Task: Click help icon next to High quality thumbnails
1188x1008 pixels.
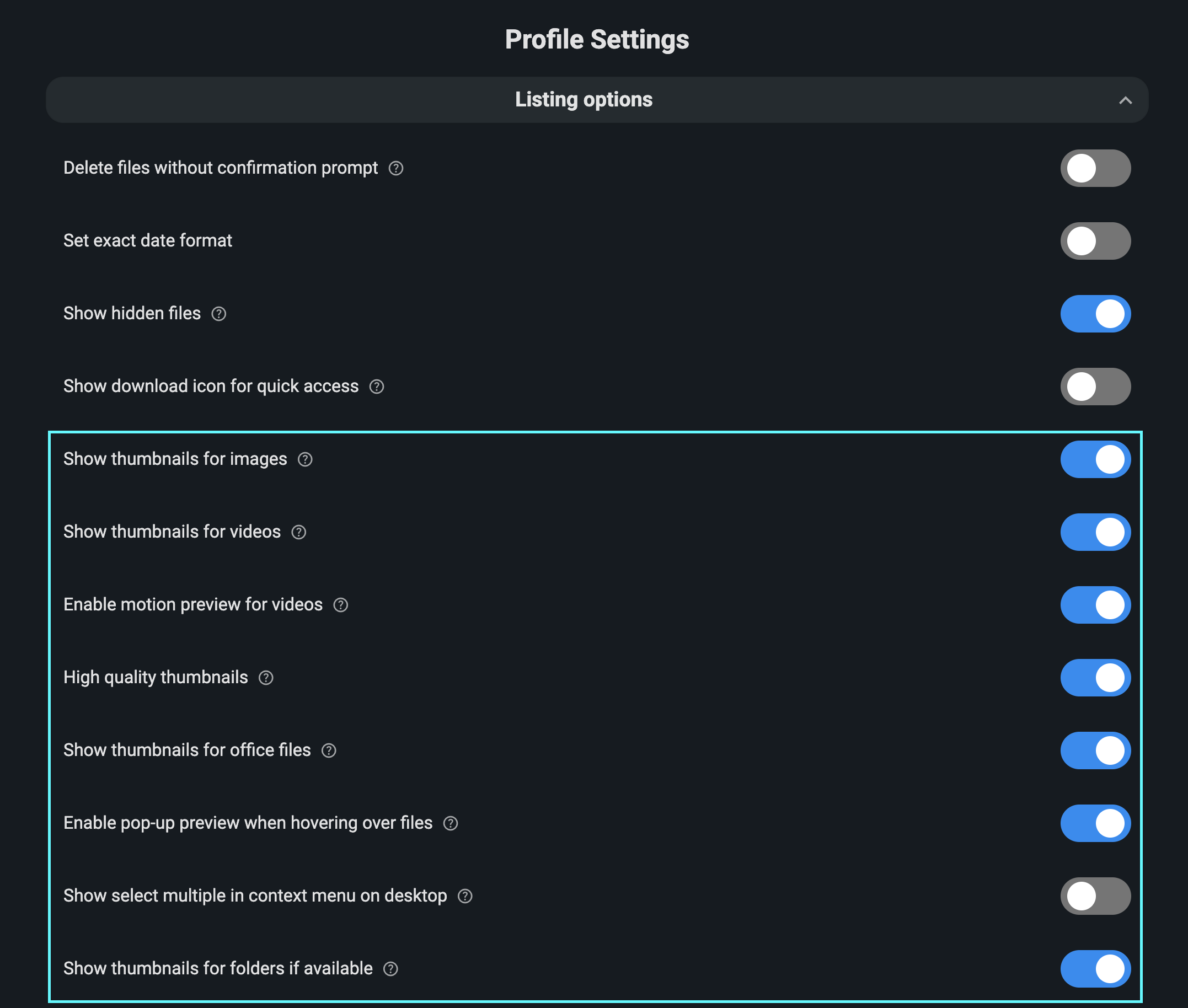Action: (266, 678)
